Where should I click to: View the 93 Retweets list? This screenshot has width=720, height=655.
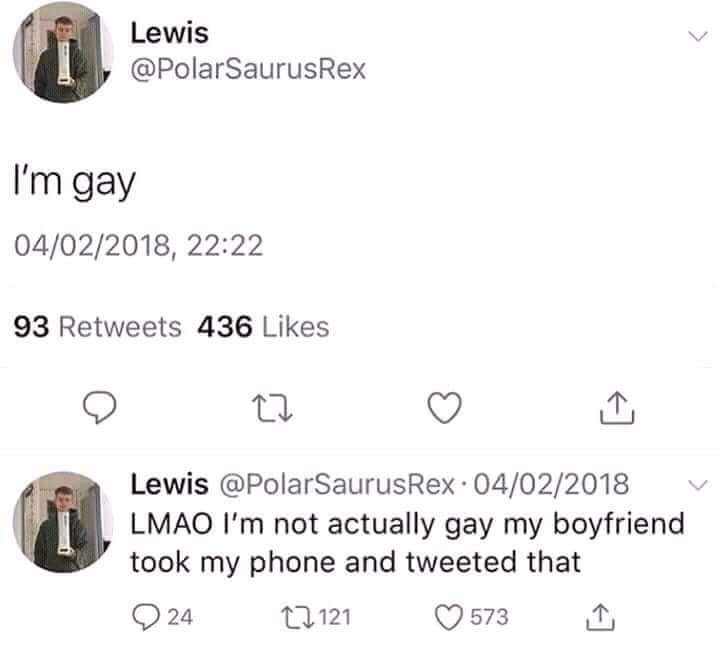coord(98,327)
